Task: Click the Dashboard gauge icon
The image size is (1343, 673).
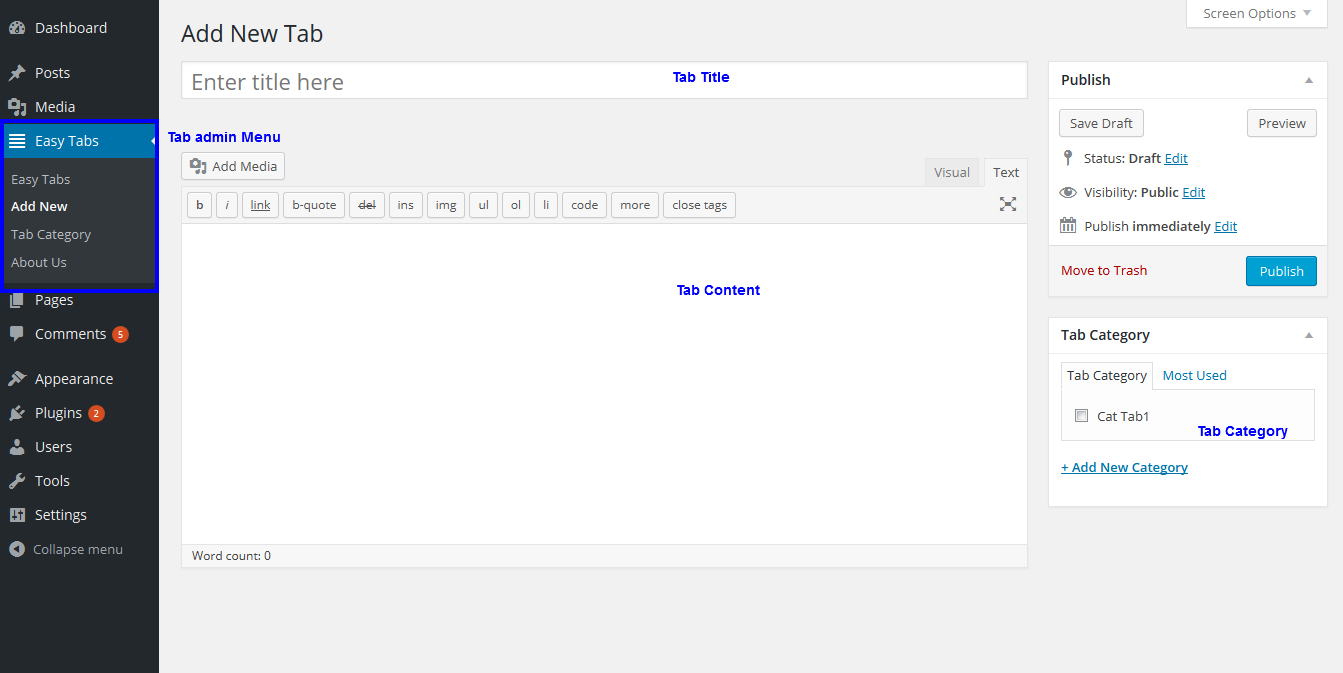Action: click(17, 28)
